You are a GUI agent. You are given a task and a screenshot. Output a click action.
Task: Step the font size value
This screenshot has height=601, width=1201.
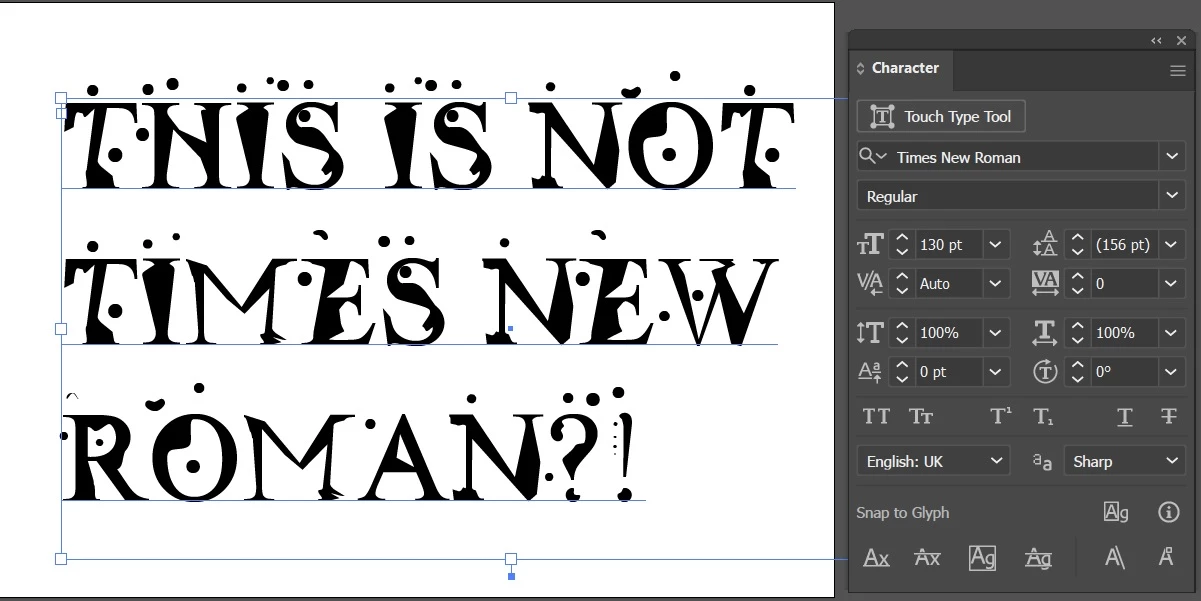click(901, 244)
